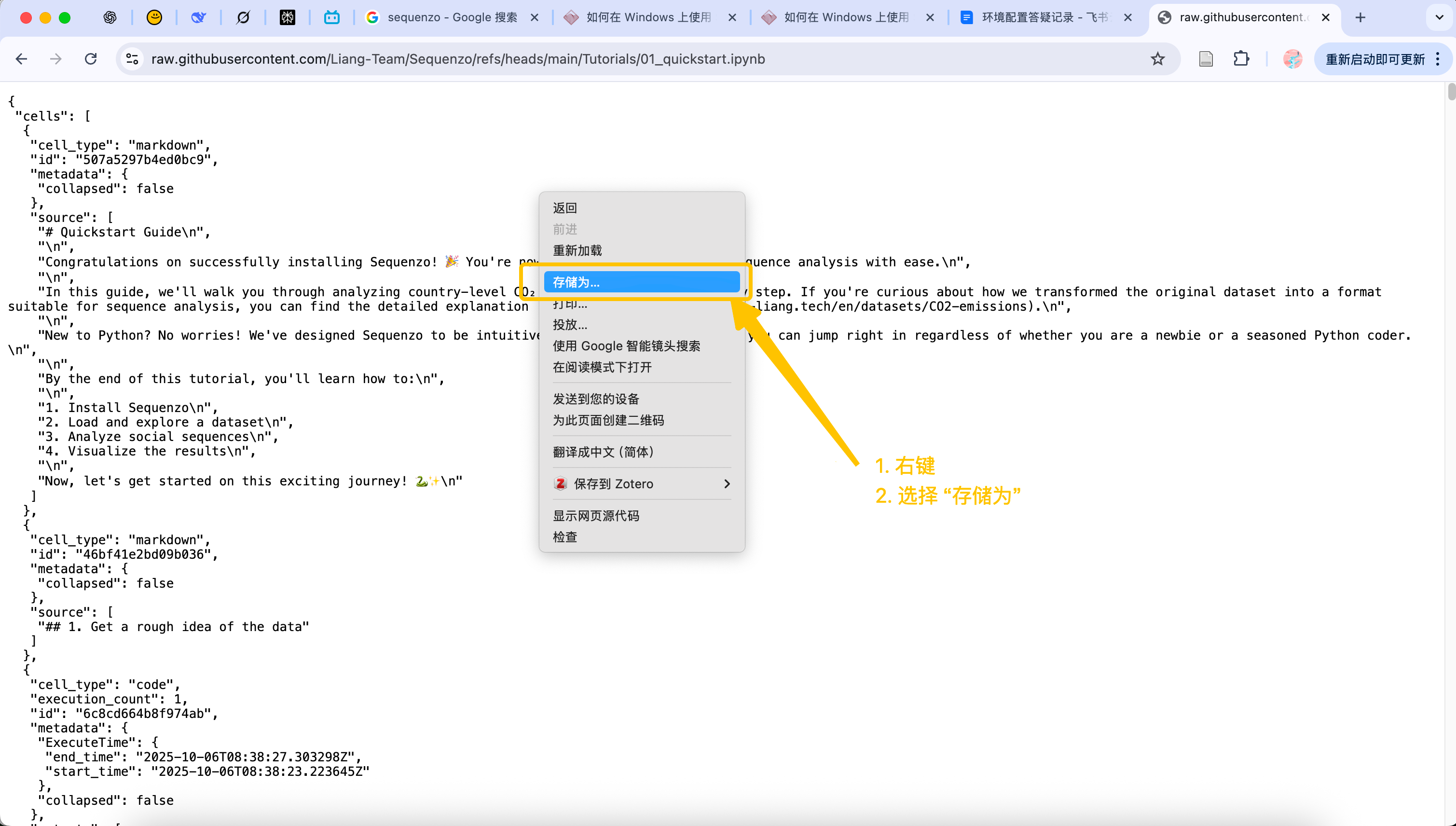Click the browser back arrow icon

tap(22, 59)
